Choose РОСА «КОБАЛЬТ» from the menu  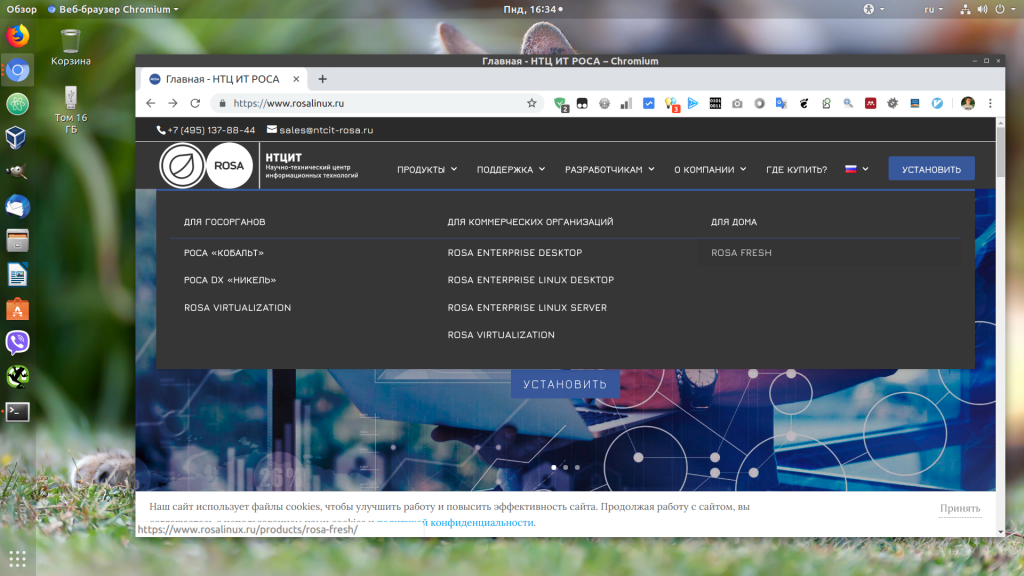coord(224,253)
